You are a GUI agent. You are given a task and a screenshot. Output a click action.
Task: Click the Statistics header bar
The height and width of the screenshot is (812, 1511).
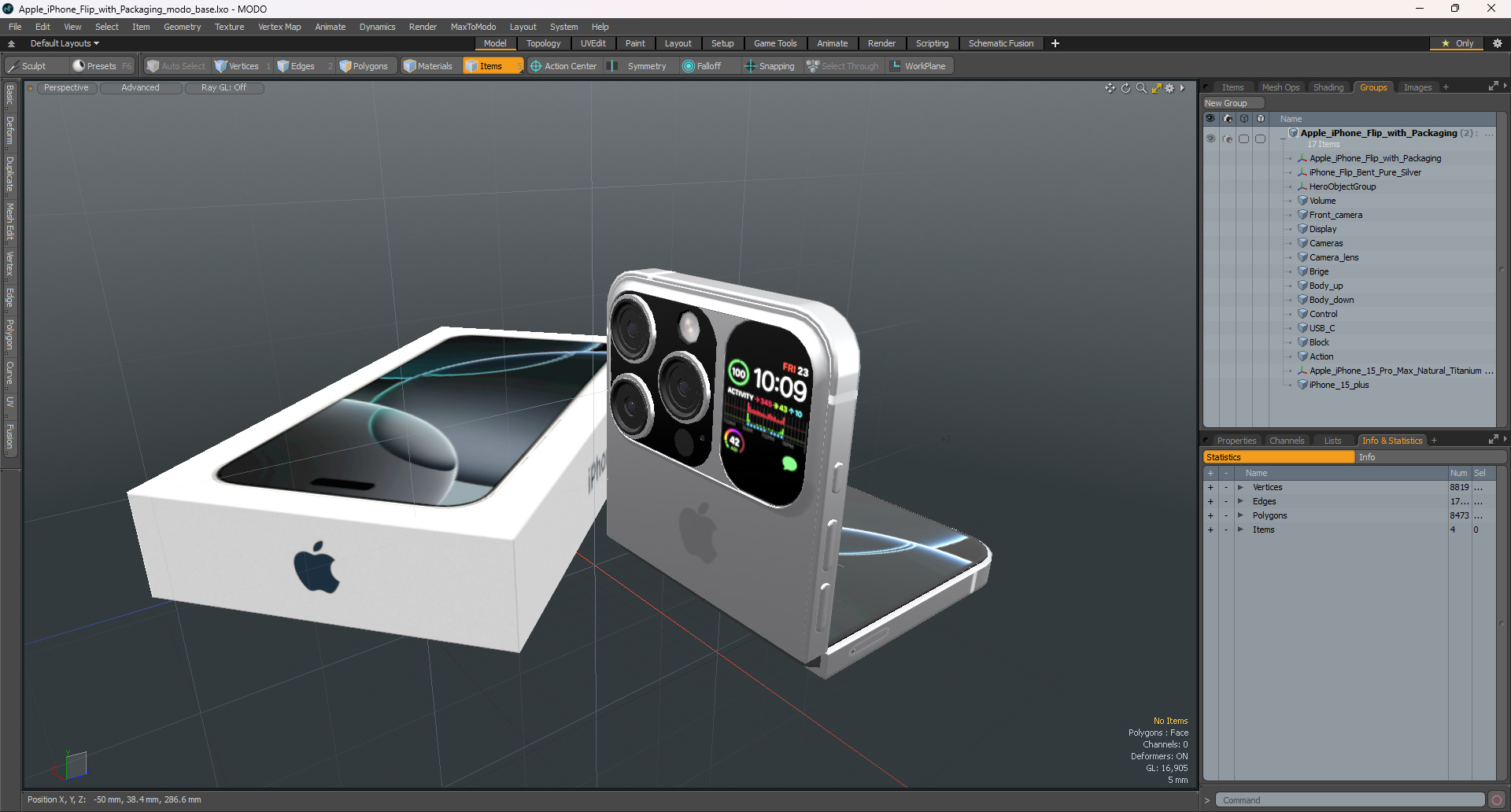pyautogui.click(x=1279, y=457)
